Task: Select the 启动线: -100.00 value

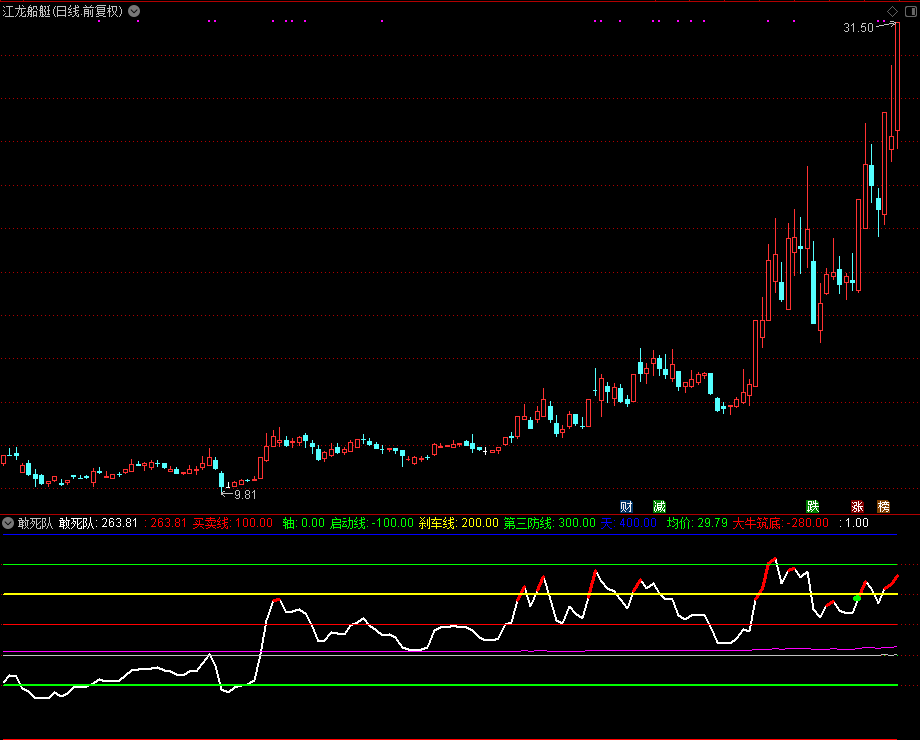Action: point(371,523)
